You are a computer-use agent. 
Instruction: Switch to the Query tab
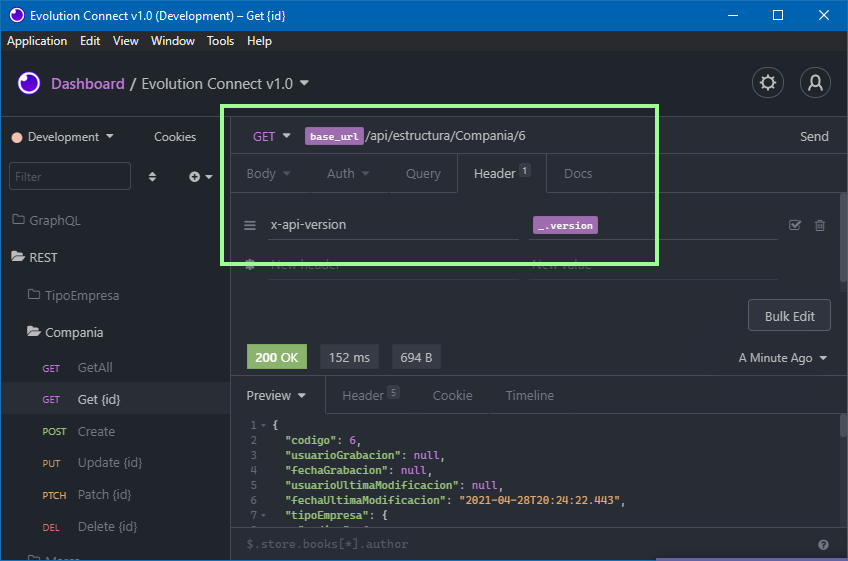[x=423, y=174]
